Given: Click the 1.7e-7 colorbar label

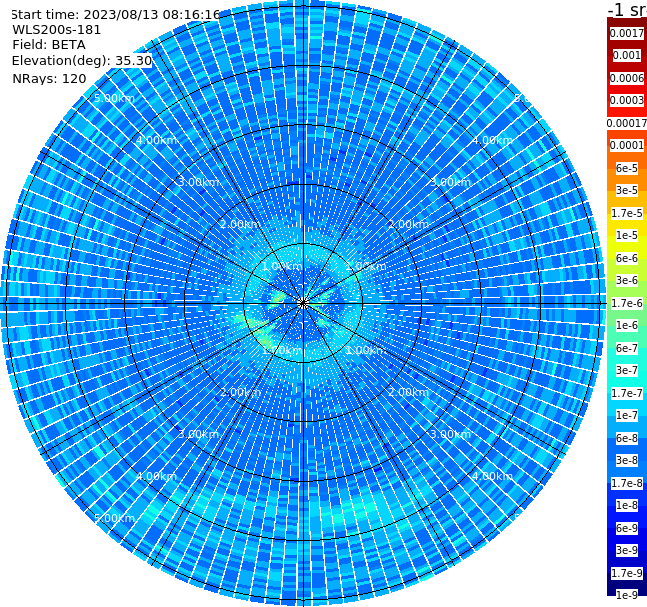Looking at the screenshot, I should click(x=627, y=393).
